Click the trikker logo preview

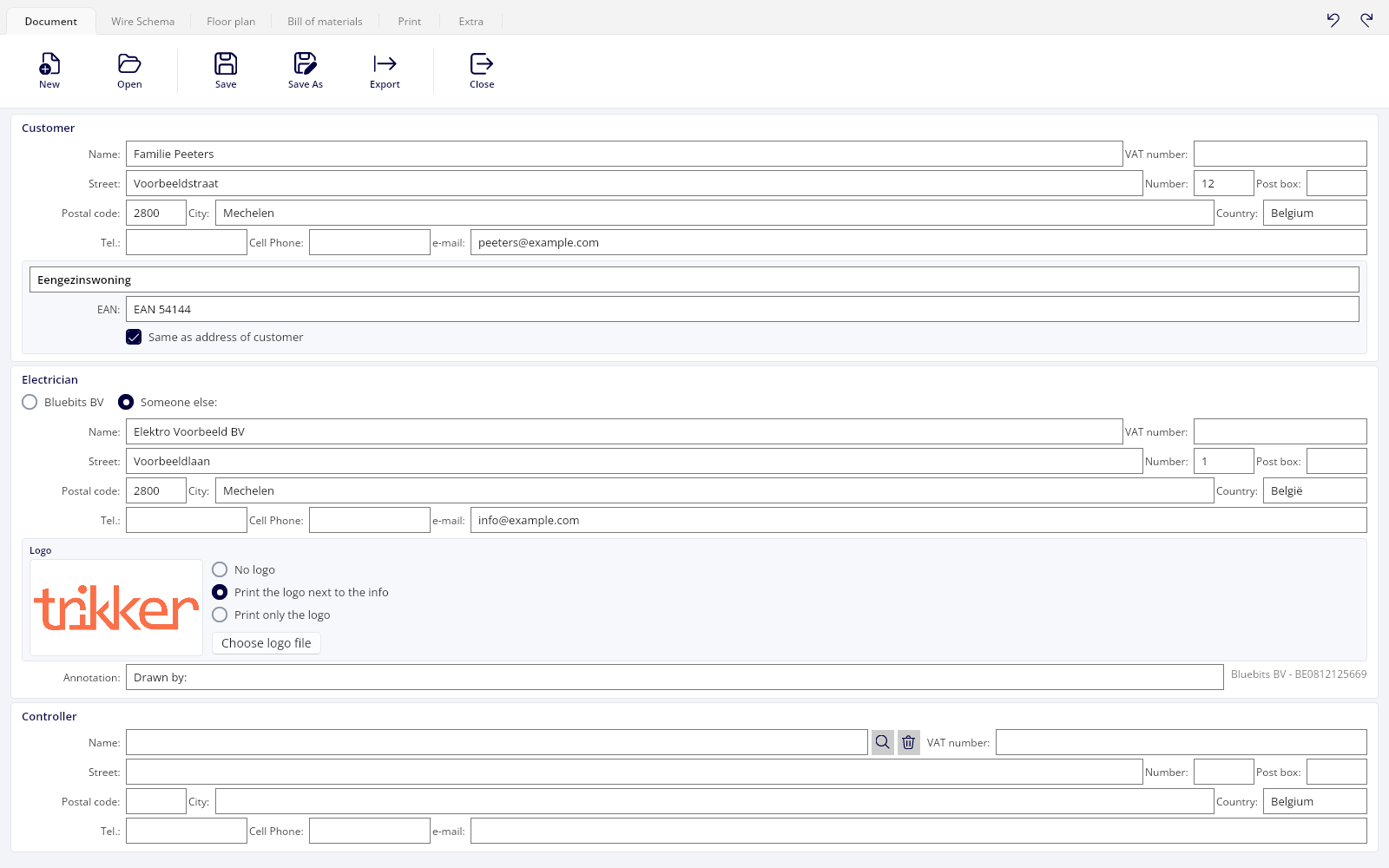pyautogui.click(x=116, y=608)
